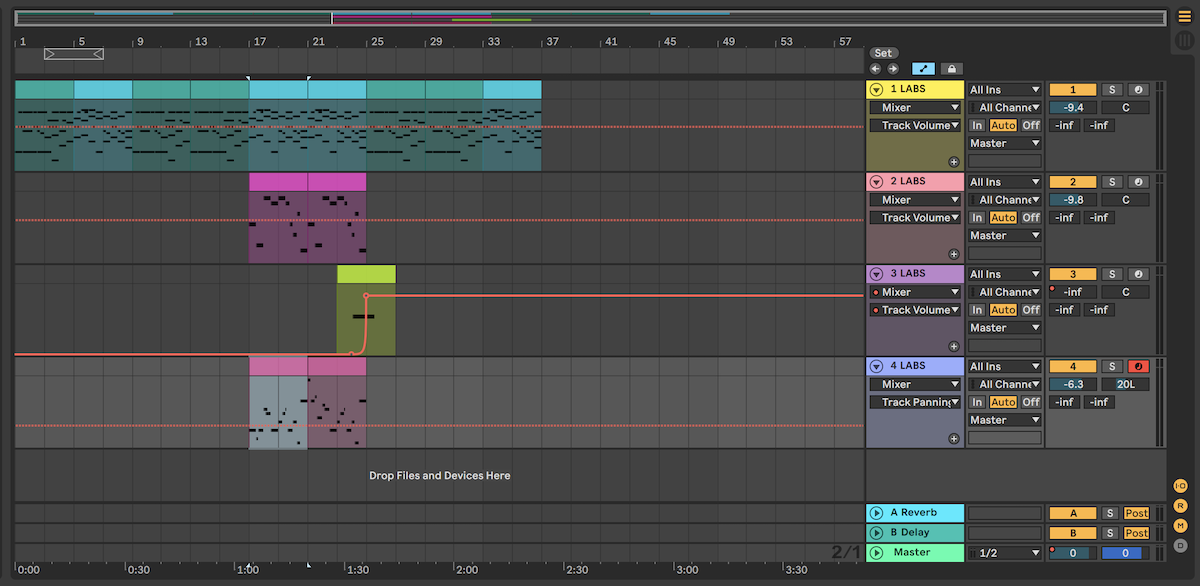Jump to the next locator arrow
Screen dimensions: 1200x586
pyautogui.click(x=892, y=69)
